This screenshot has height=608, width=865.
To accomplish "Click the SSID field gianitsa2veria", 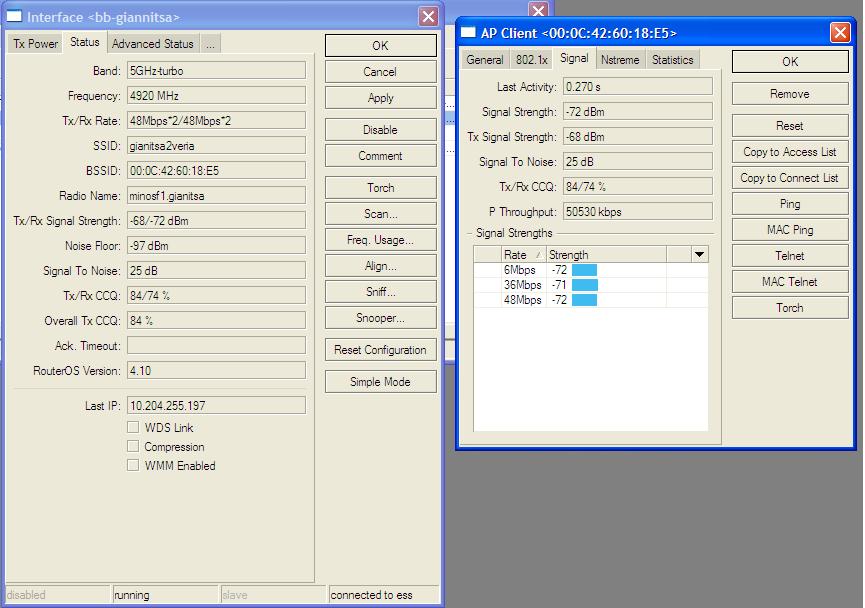I will pos(216,146).
